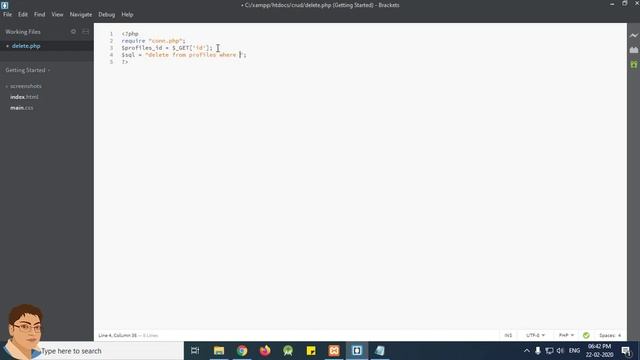Open Google Chrome from taskbar
The height and width of the screenshot is (360, 640).
pyautogui.click(x=242, y=351)
